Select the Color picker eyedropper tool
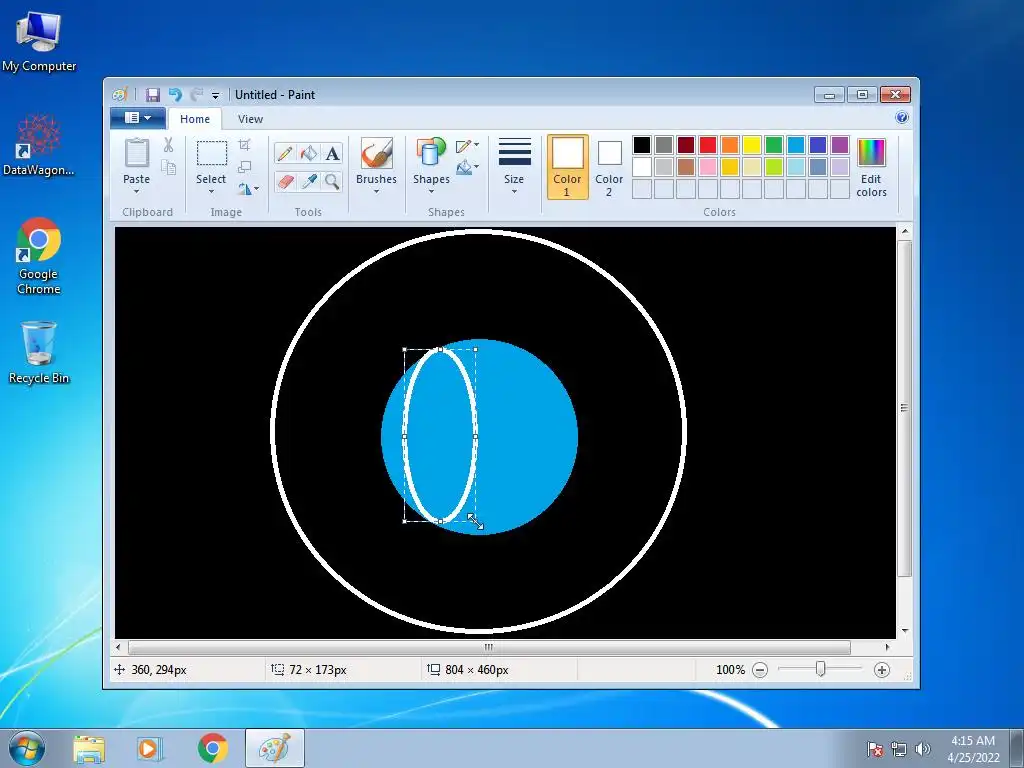 pyautogui.click(x=308, y=181)
